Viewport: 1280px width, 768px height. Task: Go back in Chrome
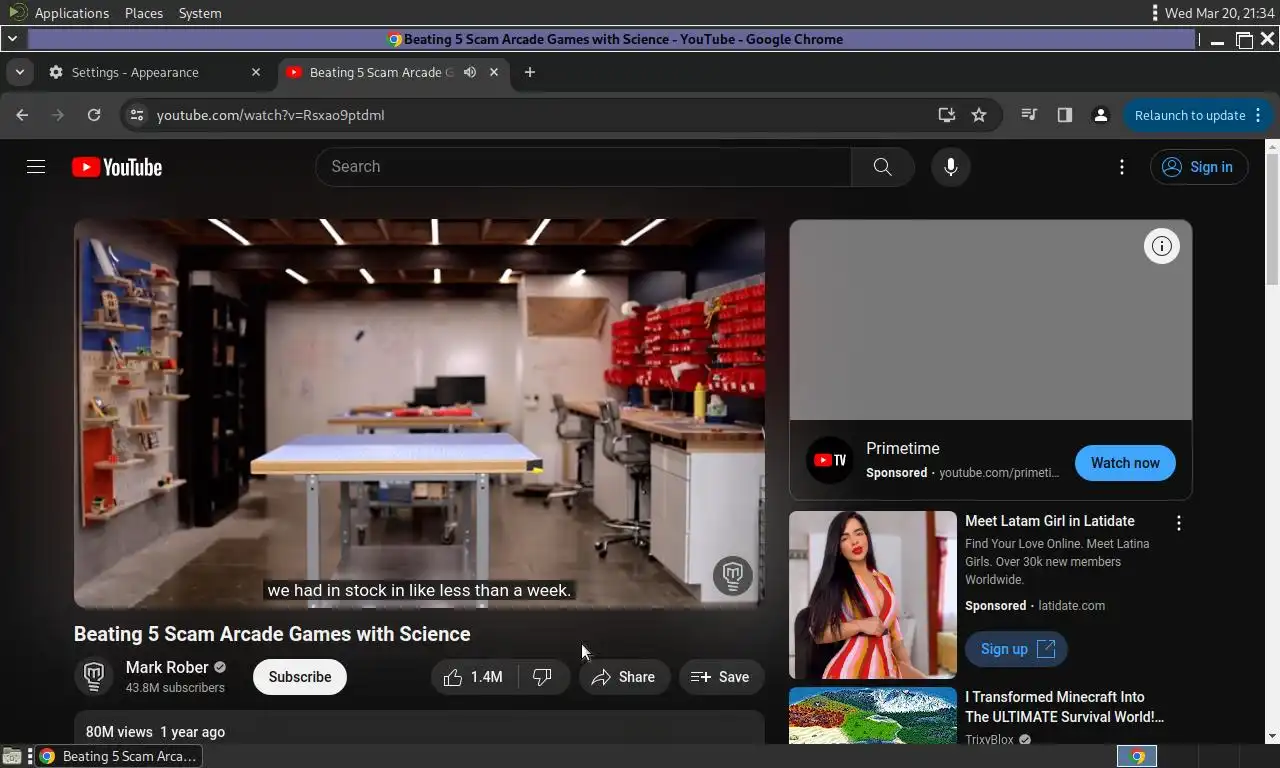[x=22, y=115]
